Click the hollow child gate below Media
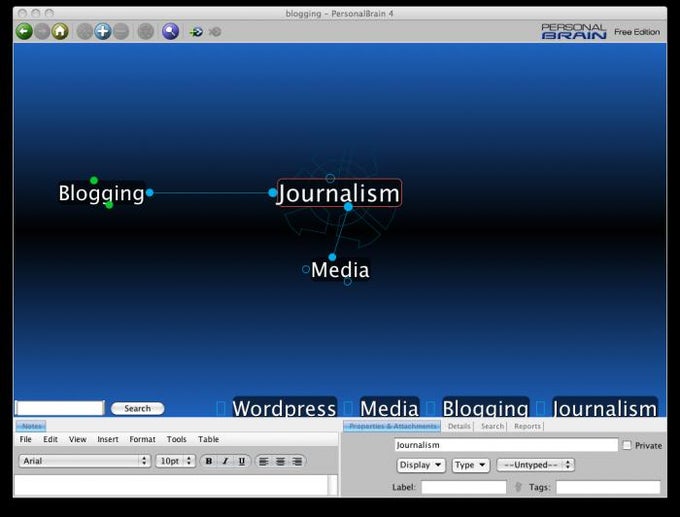This screenshot has height=517, width=680. tap(347, 281)
